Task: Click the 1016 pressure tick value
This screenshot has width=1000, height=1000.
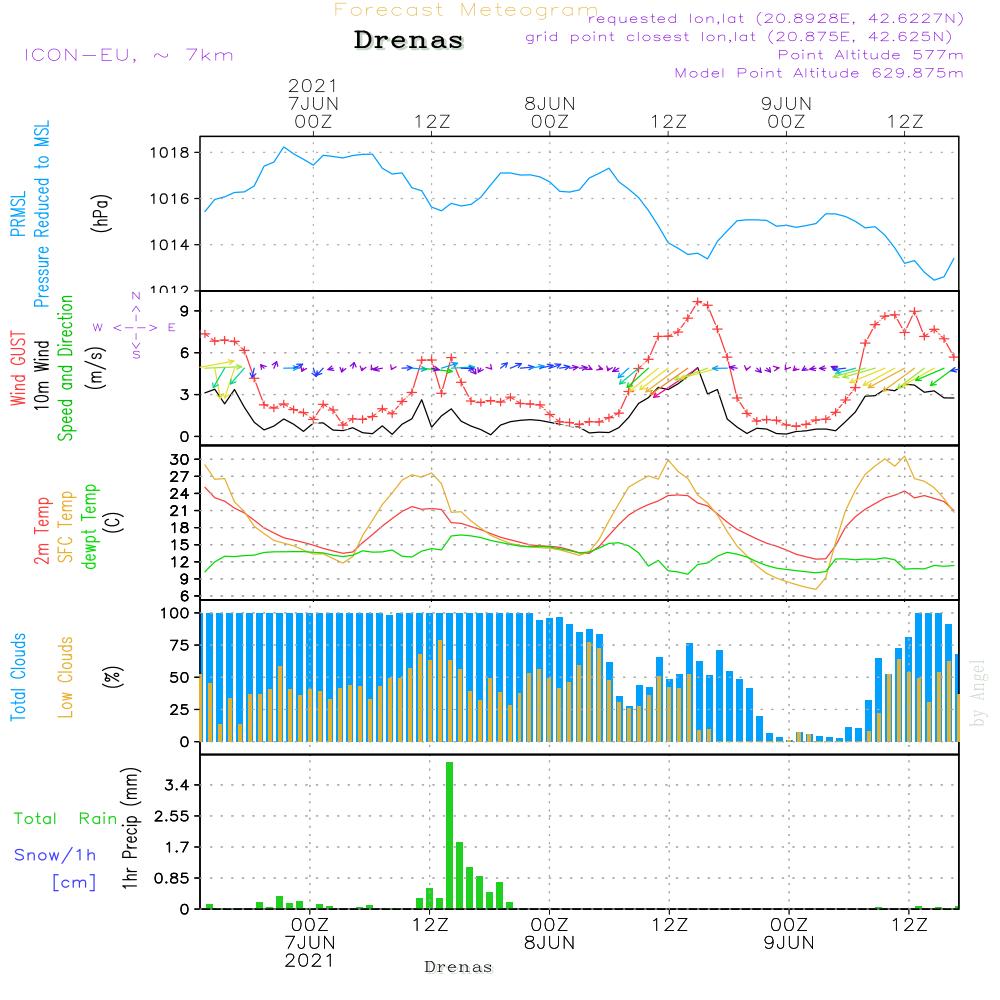Action: tap(170, 199)
